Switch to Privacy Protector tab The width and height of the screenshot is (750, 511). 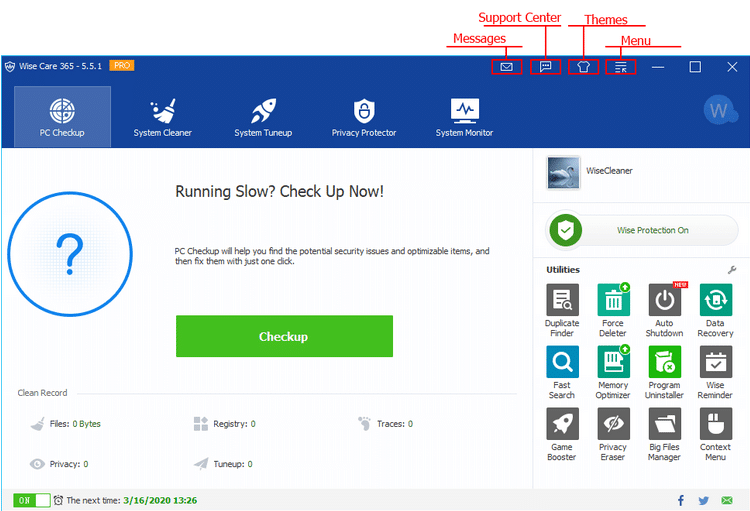pyautogui.click(x=364, y=117)
